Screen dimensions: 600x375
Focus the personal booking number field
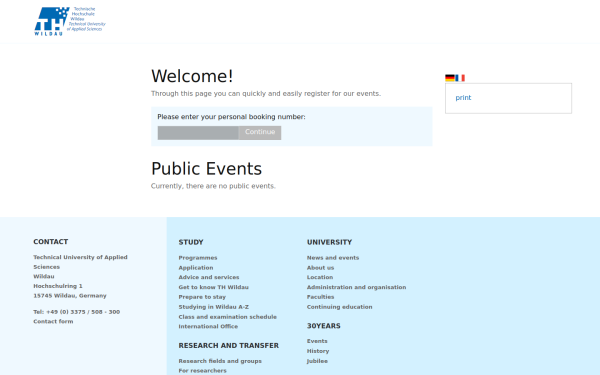198,133
